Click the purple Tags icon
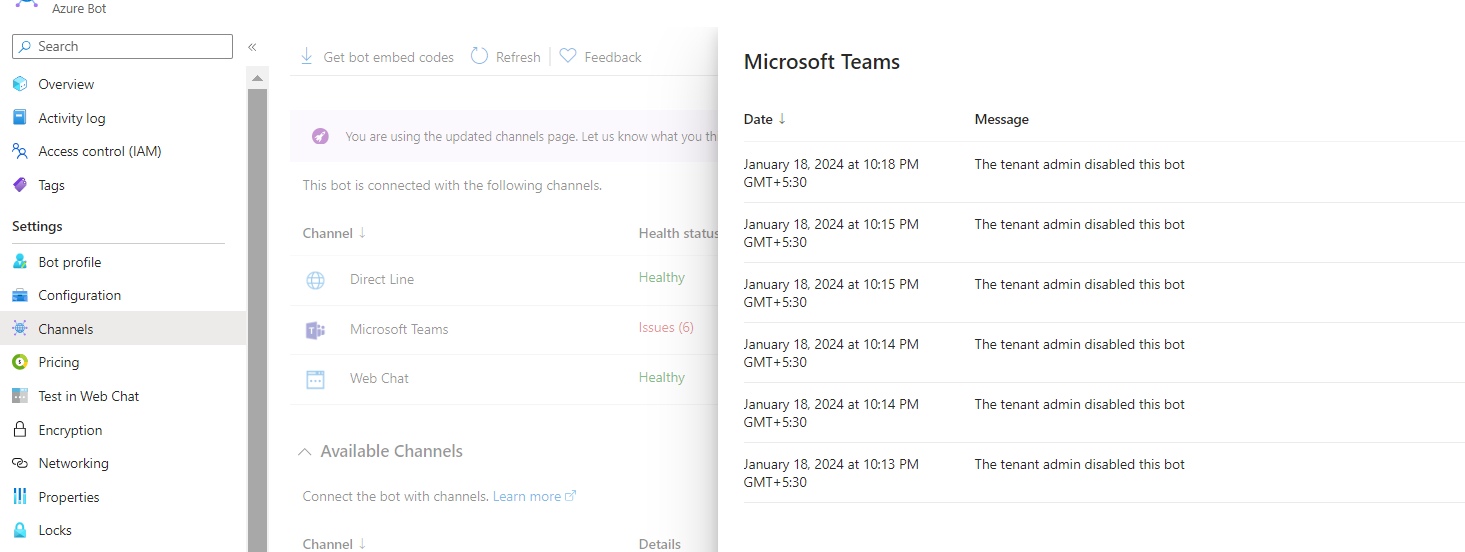Image resolution: width=1465 pixels, height=552 pixels. point(20,185)
